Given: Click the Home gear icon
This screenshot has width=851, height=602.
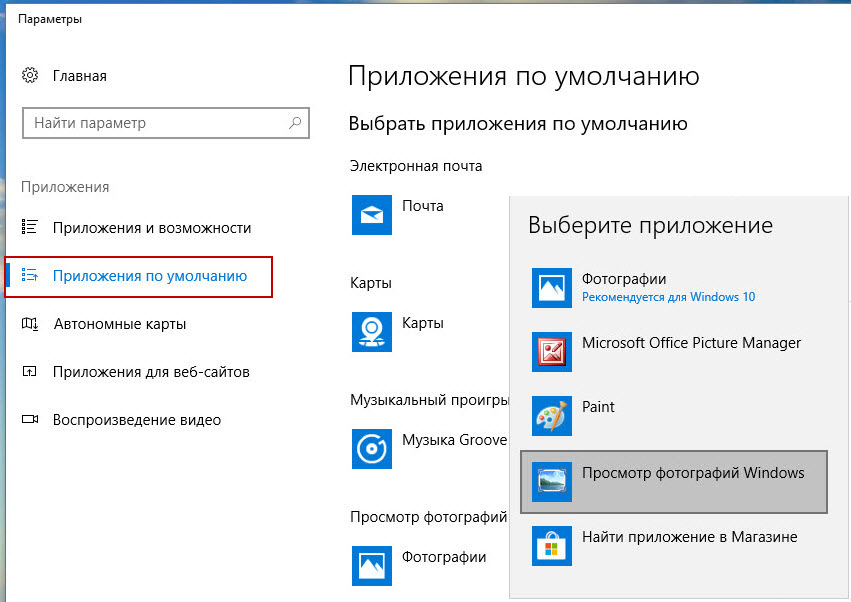Looking at the screenshot, I should [31, 76].
